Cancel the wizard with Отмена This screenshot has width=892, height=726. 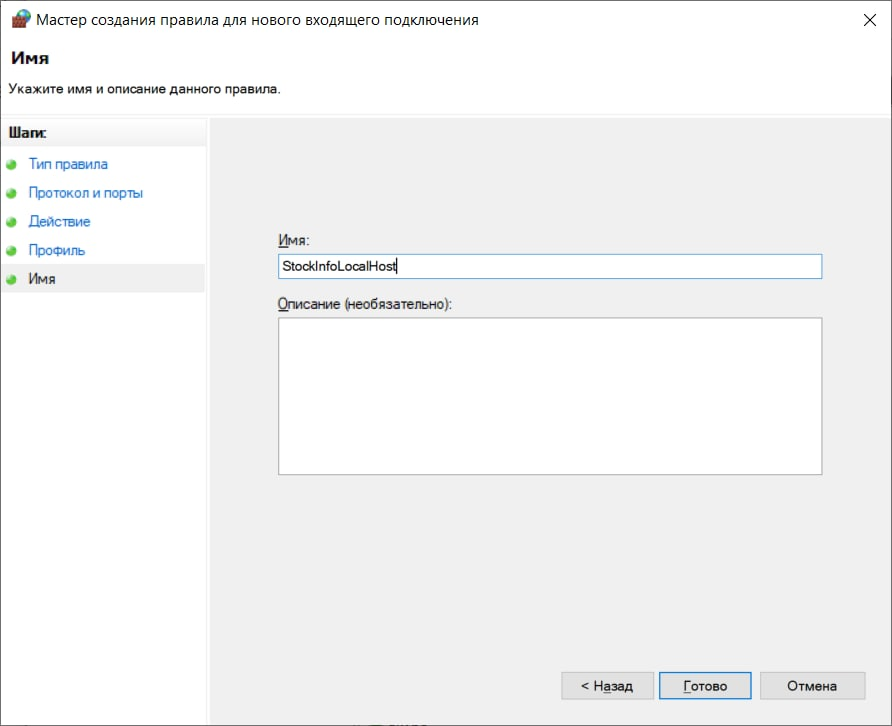[811, 686]
